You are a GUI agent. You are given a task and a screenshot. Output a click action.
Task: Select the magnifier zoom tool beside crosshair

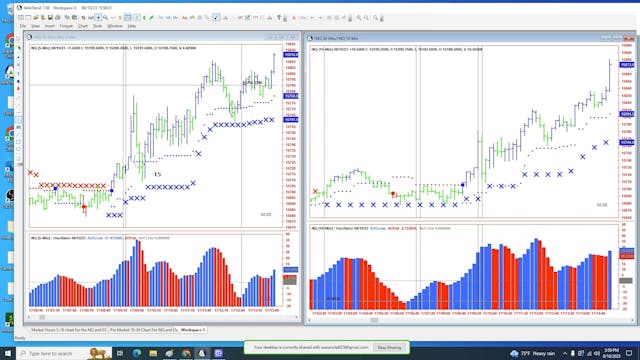(105, 18)
